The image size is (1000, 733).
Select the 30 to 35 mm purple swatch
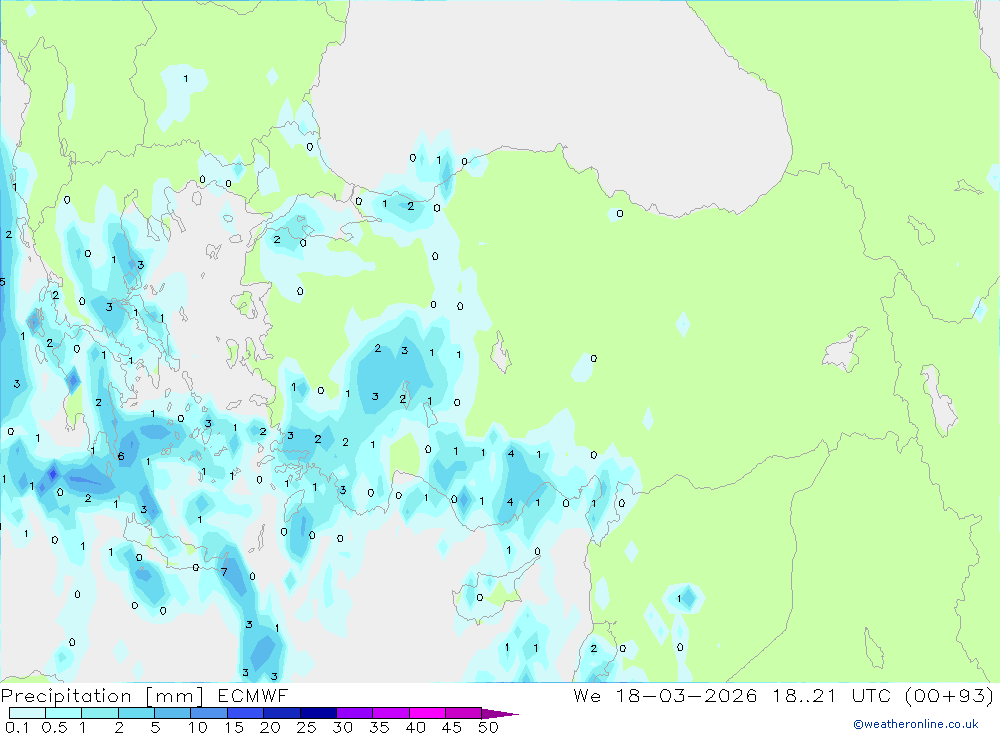click(355, 713)
